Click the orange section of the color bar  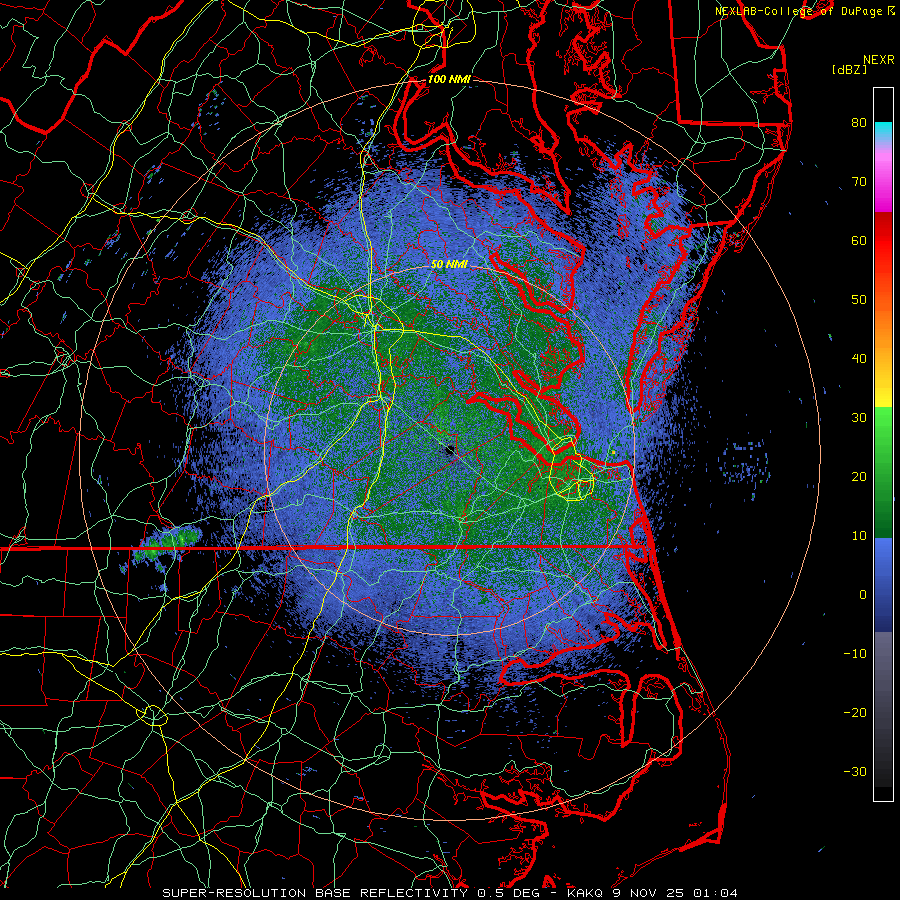tap(883, 336)
